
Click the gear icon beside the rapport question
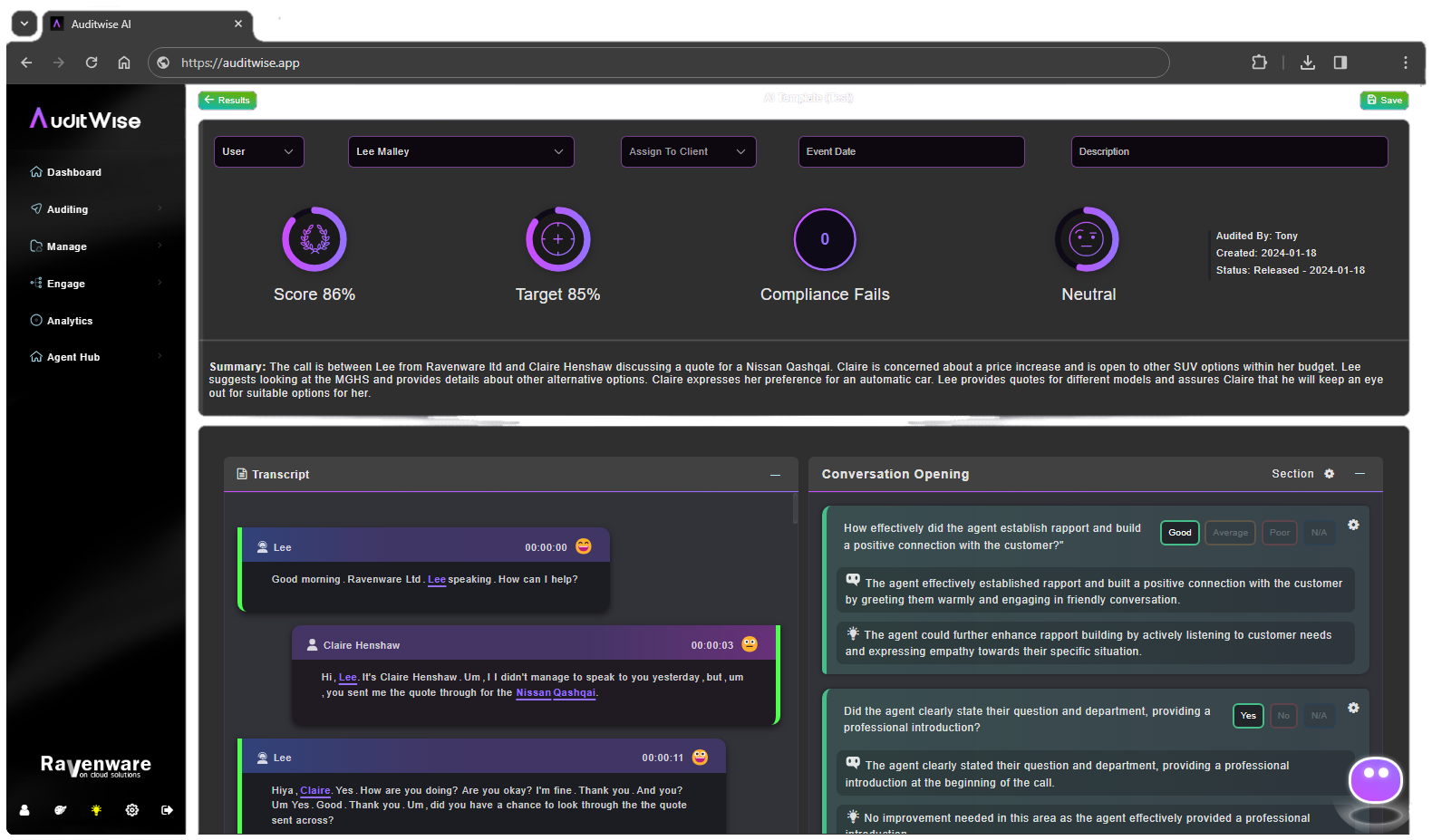pos(1353,526)
